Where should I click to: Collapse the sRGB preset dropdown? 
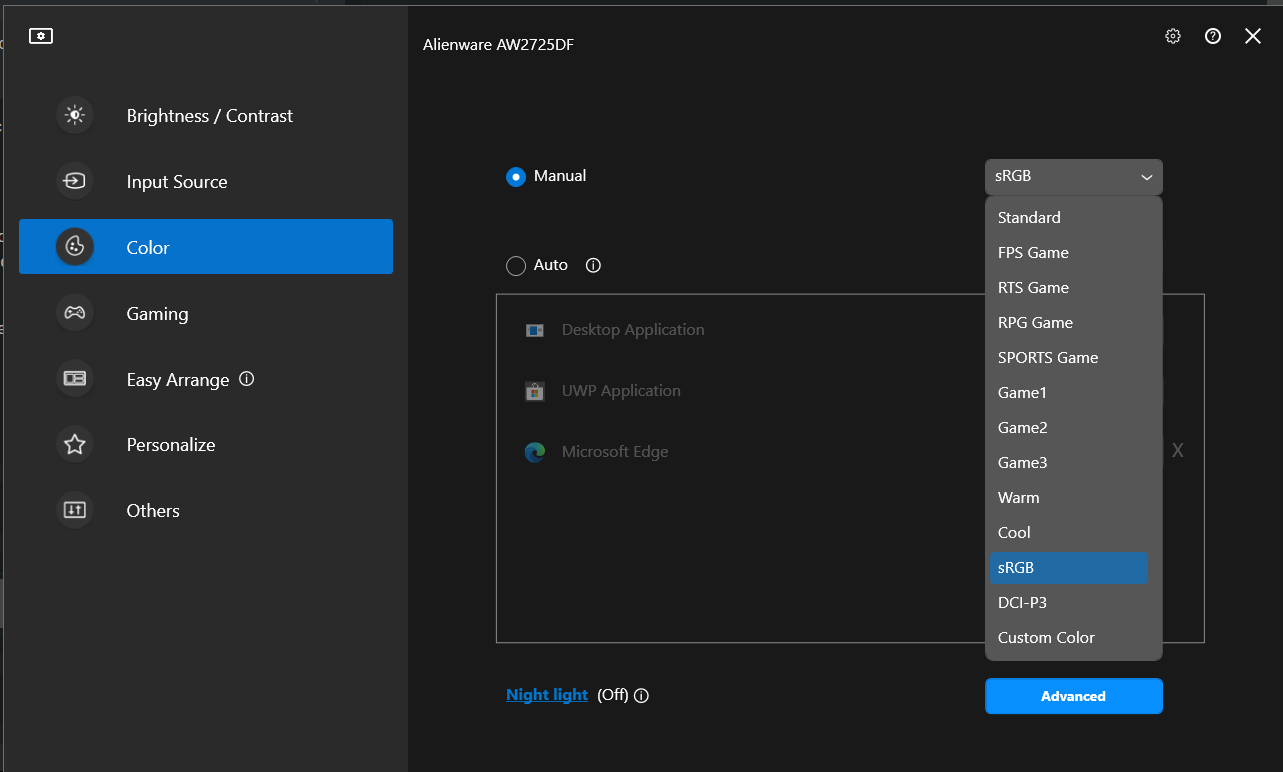tap(1074, 176)
